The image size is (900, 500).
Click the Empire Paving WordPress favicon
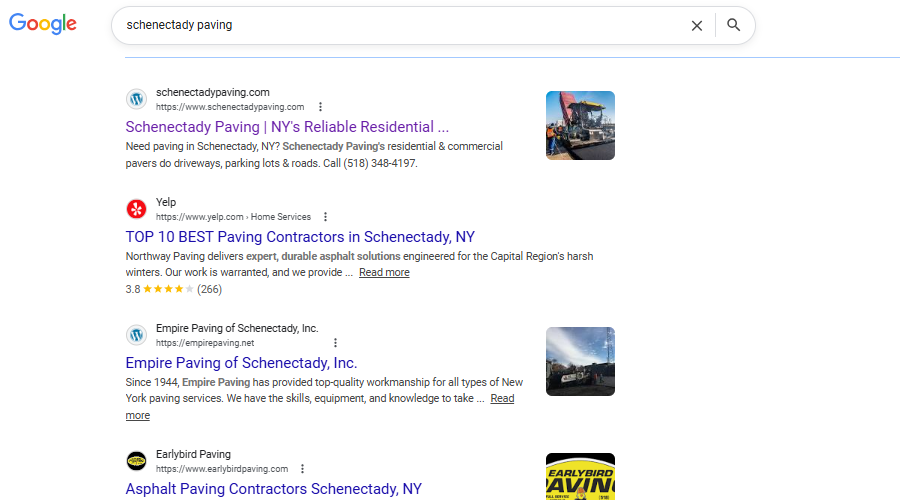pos(136,335)
